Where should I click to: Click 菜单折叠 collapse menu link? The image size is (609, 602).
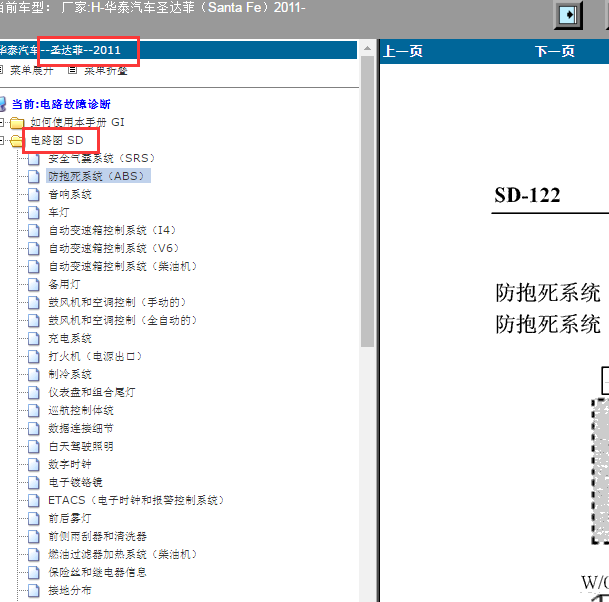click(106, 70)
